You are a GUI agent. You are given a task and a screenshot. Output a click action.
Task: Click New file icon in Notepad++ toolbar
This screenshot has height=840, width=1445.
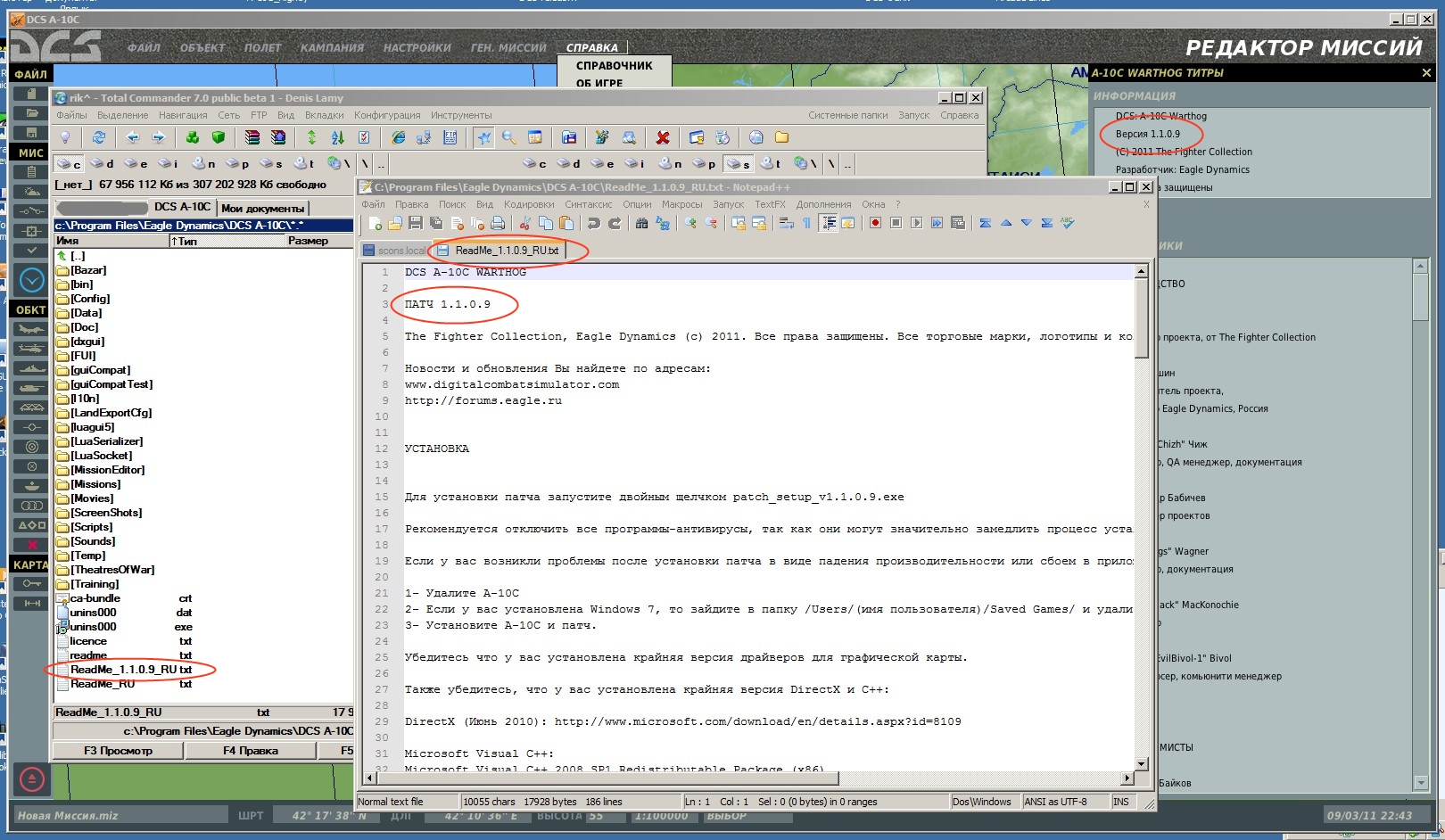375,223
